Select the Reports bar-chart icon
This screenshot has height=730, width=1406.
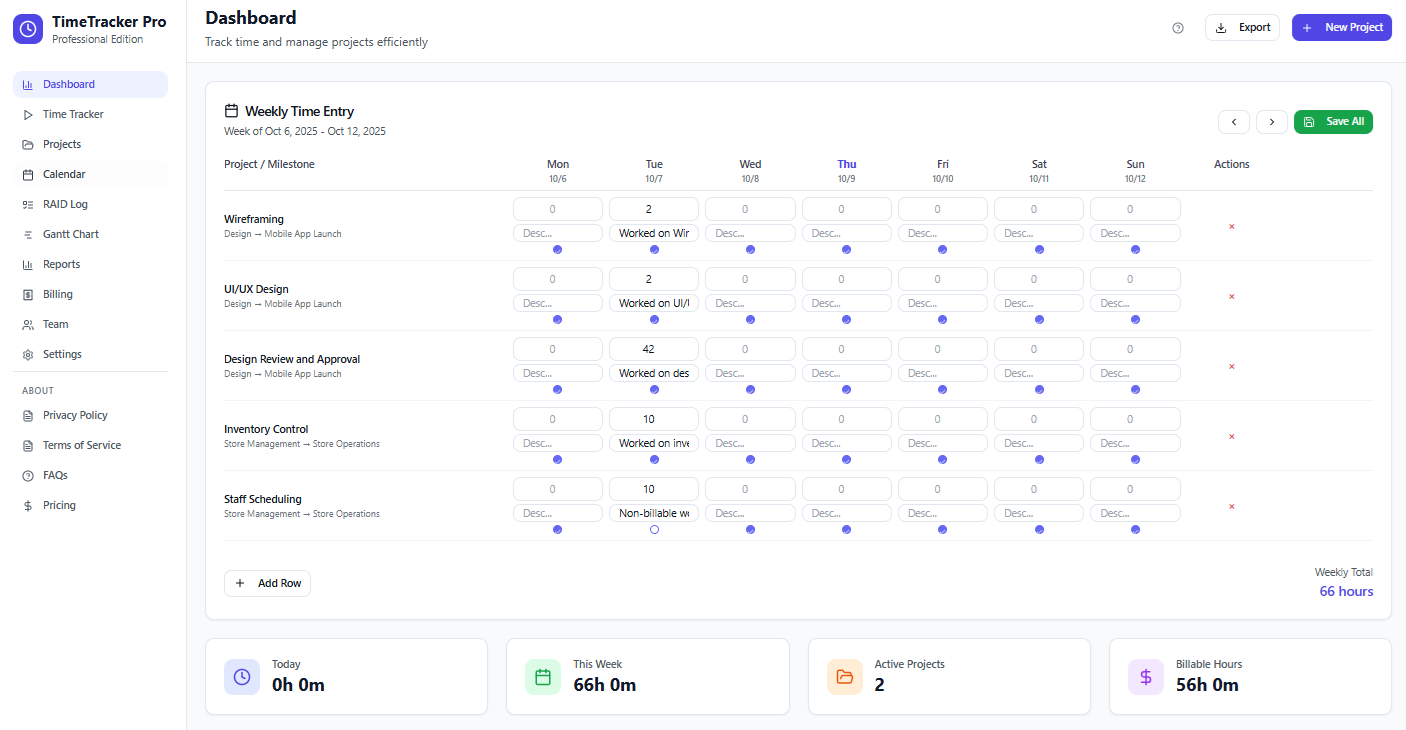pos(29,264)
